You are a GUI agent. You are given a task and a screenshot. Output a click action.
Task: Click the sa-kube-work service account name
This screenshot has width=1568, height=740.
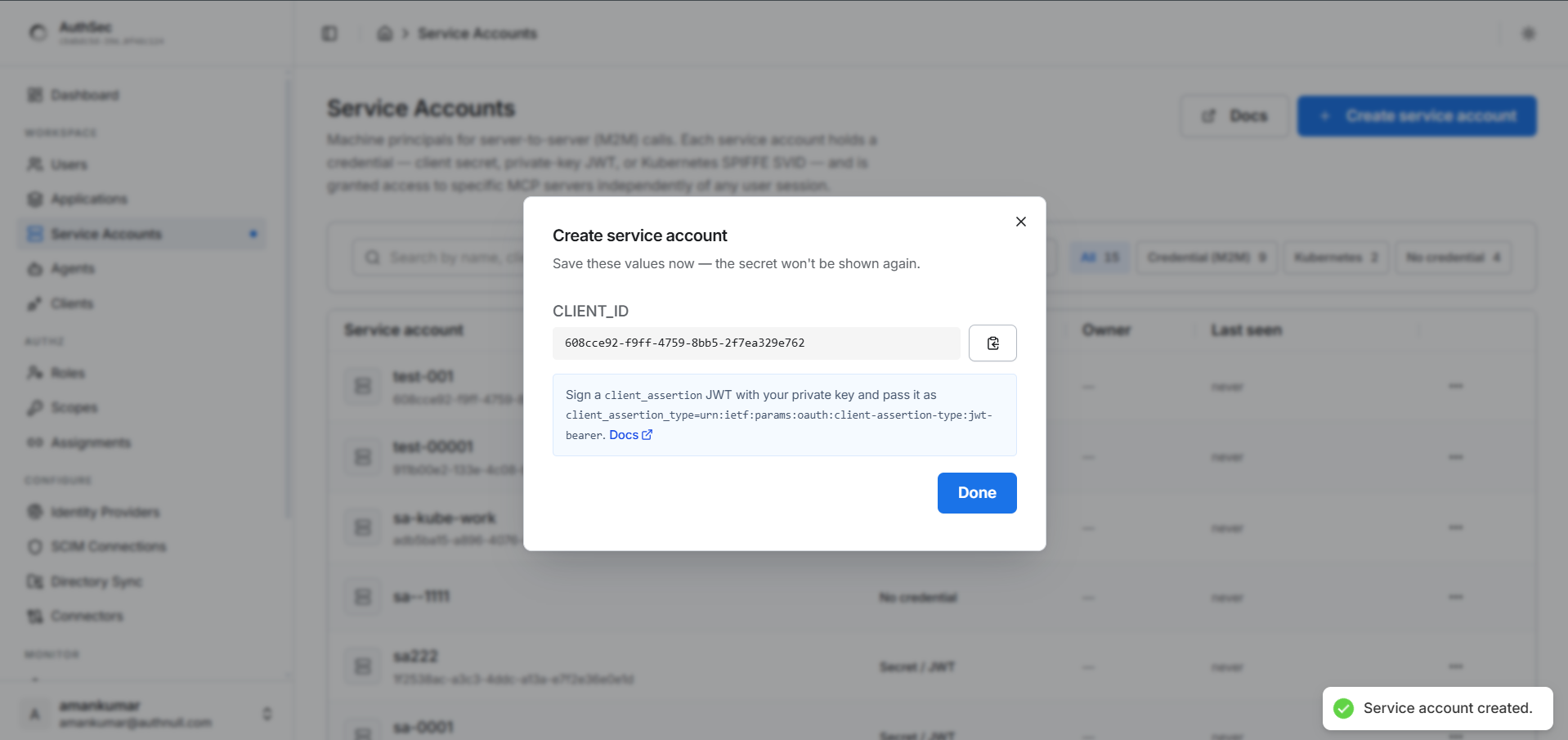[444, 518]
